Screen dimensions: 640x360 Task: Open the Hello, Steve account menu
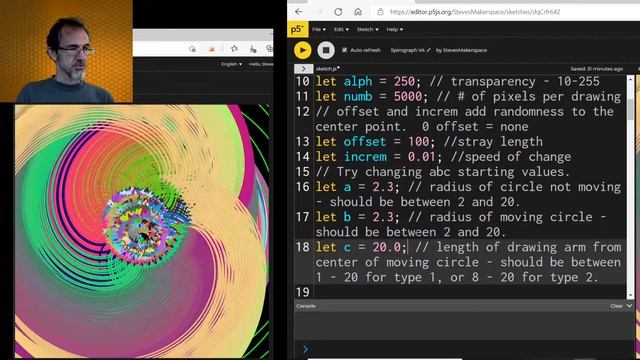click(261, 64)
